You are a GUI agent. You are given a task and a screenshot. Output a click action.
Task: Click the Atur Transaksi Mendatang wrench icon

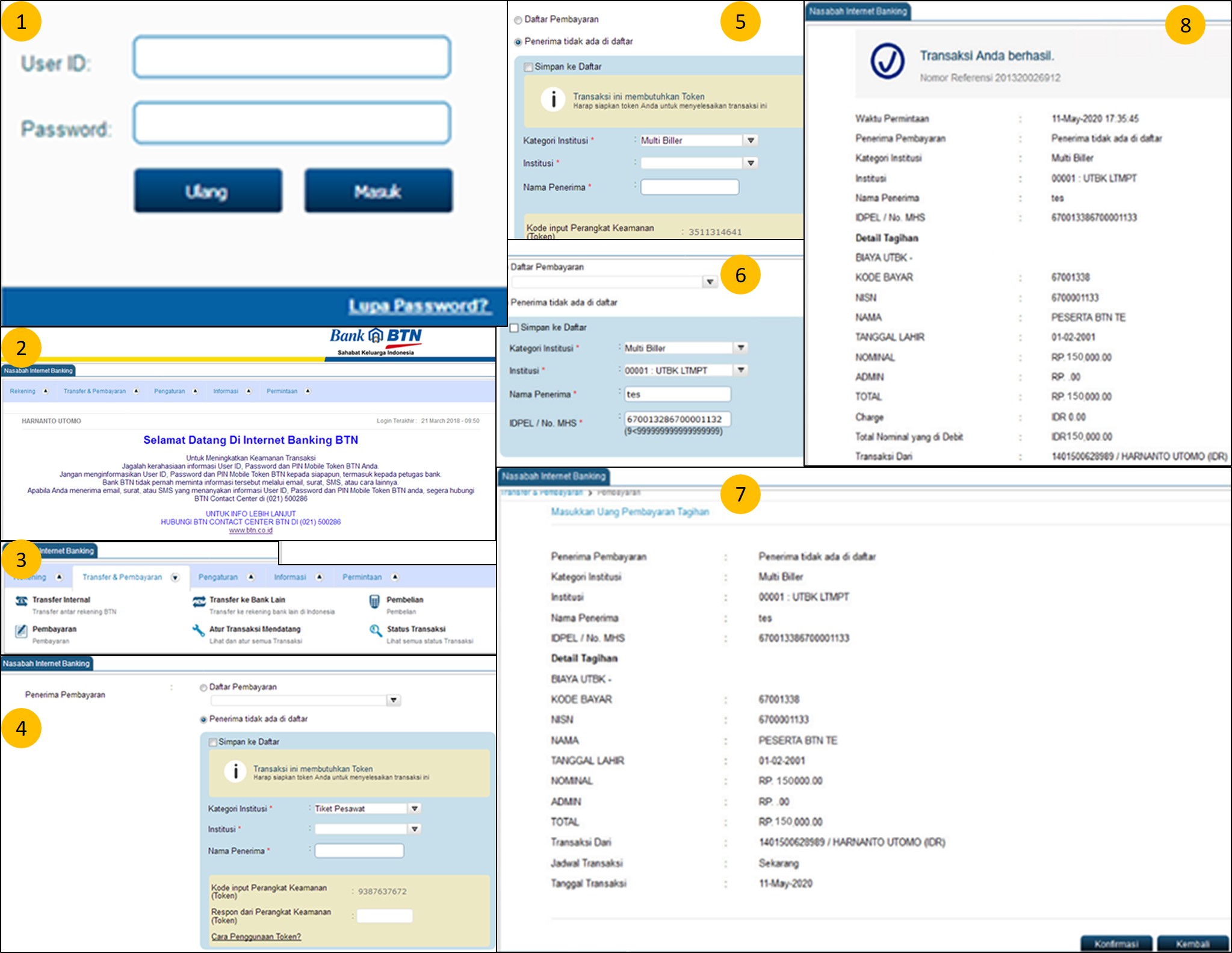pos(199,630)
